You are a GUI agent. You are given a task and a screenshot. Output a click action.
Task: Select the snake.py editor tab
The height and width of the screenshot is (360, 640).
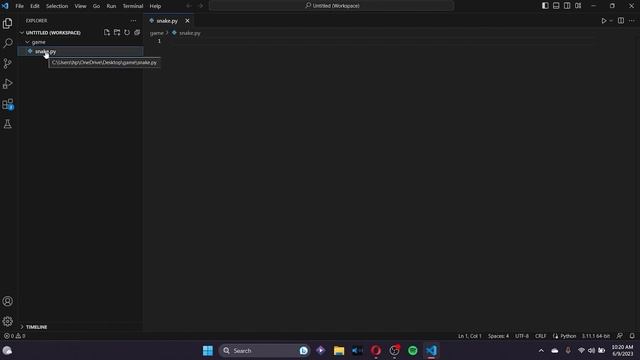coord(167,20)
